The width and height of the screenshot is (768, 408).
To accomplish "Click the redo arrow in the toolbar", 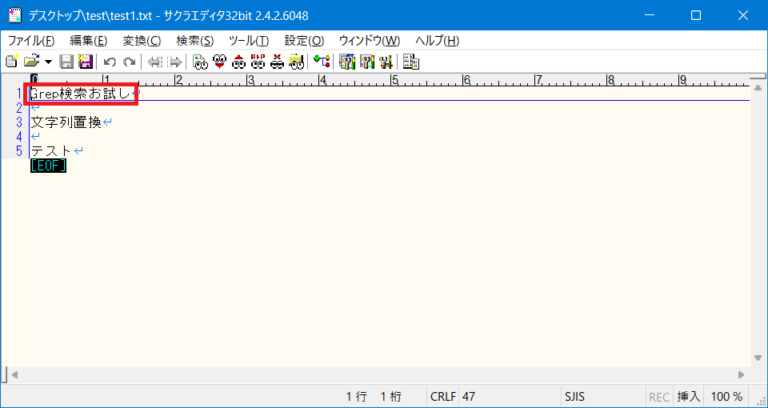I will 128,61.
